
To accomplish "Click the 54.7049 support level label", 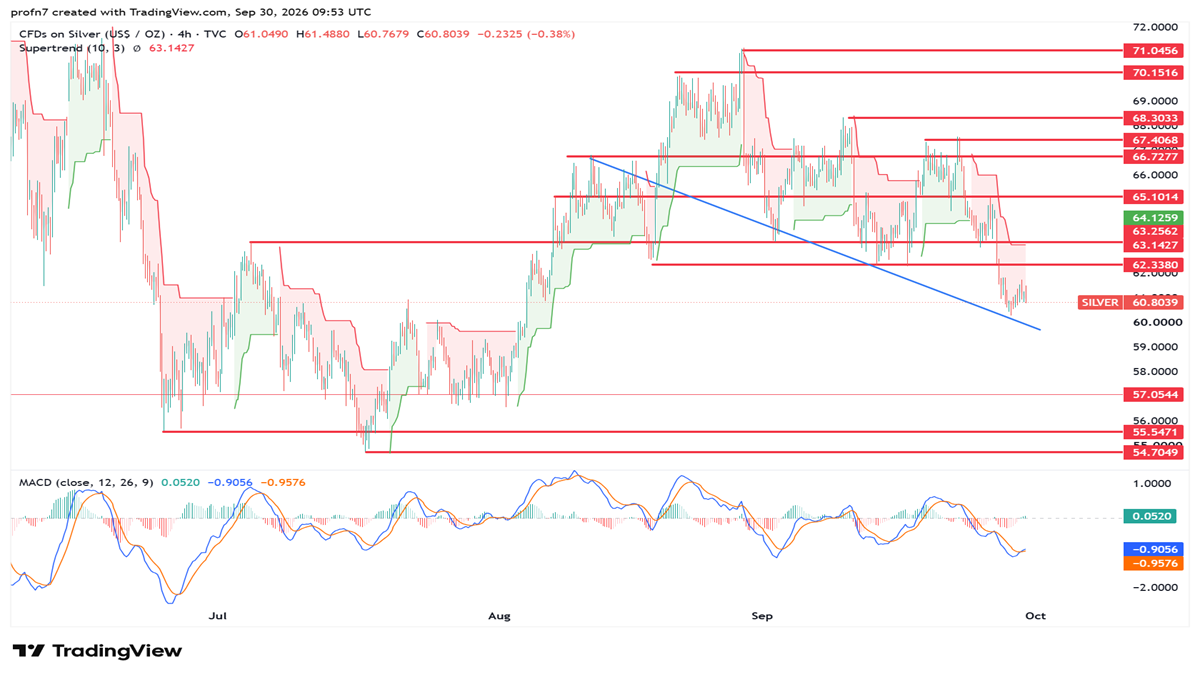I will 1156,452.
